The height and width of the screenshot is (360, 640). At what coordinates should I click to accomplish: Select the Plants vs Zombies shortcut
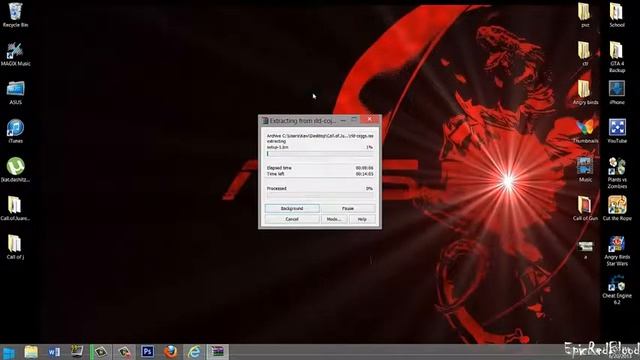point(617,173)
